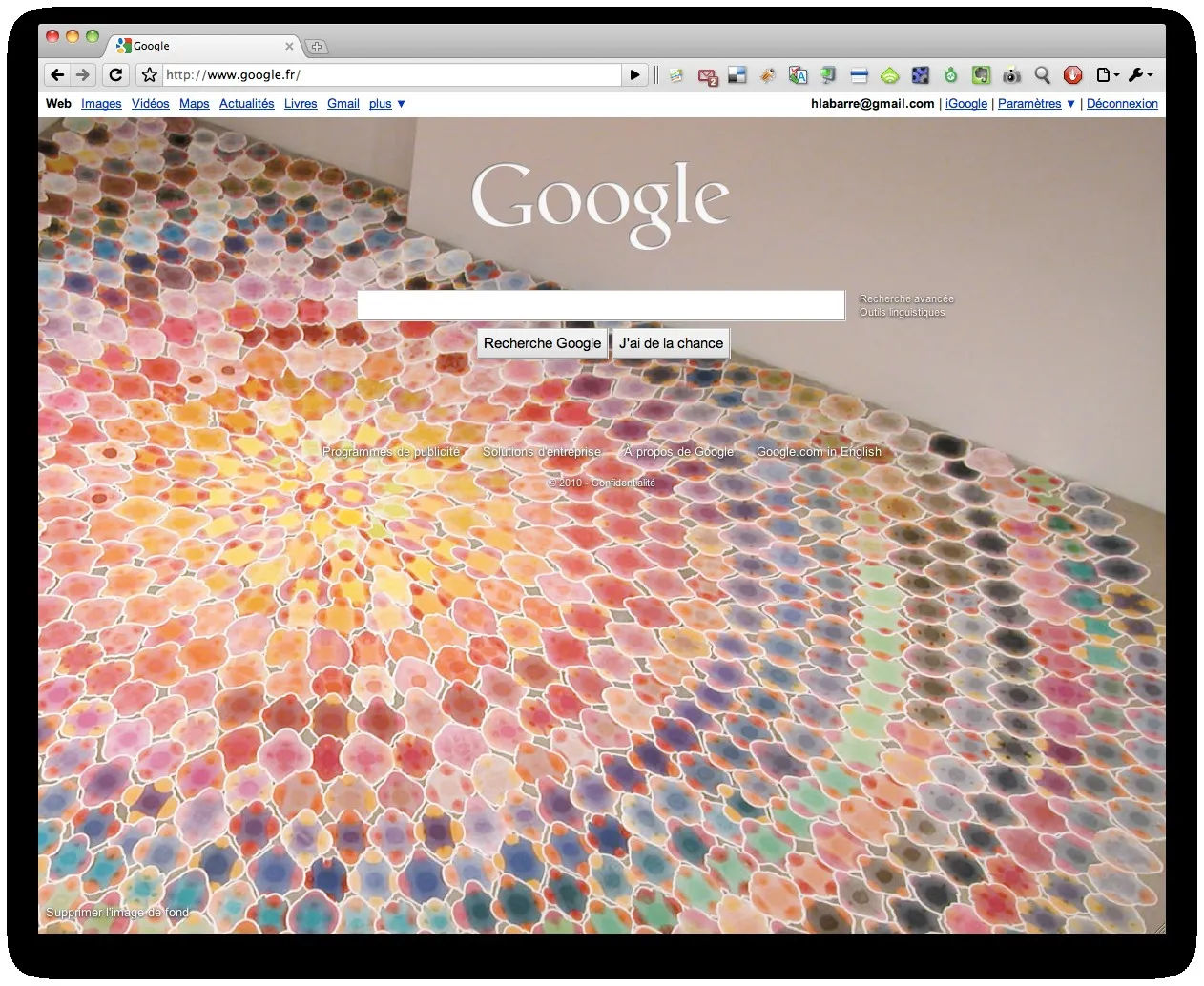
Task: Click the Web label in the navigation bar
Action: 58,104
